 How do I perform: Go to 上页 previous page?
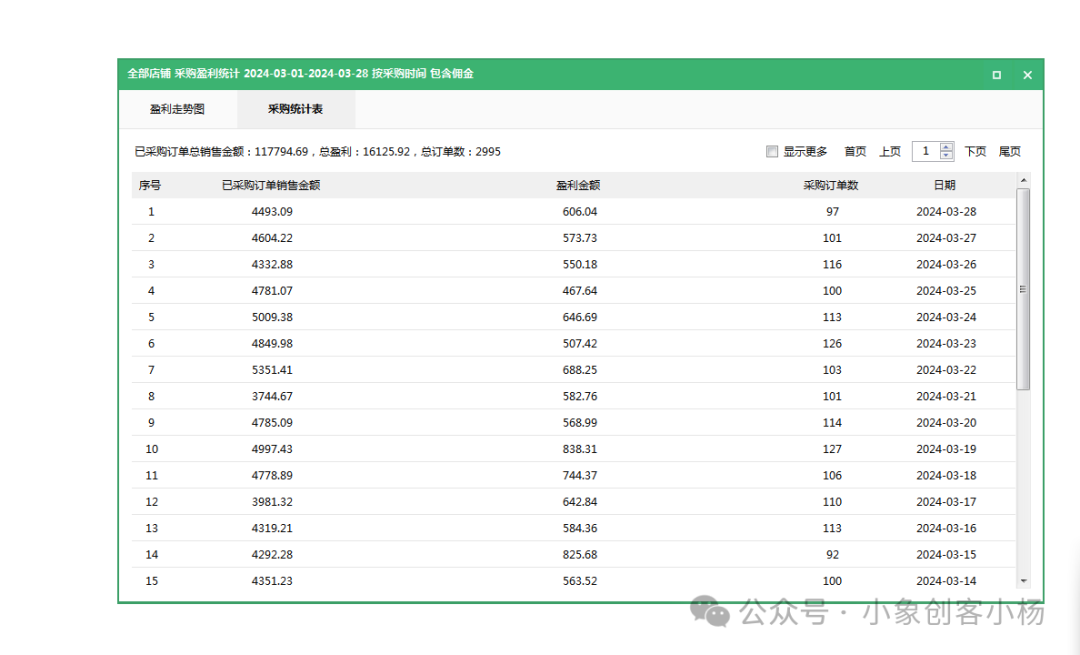(x=890, y=152)
